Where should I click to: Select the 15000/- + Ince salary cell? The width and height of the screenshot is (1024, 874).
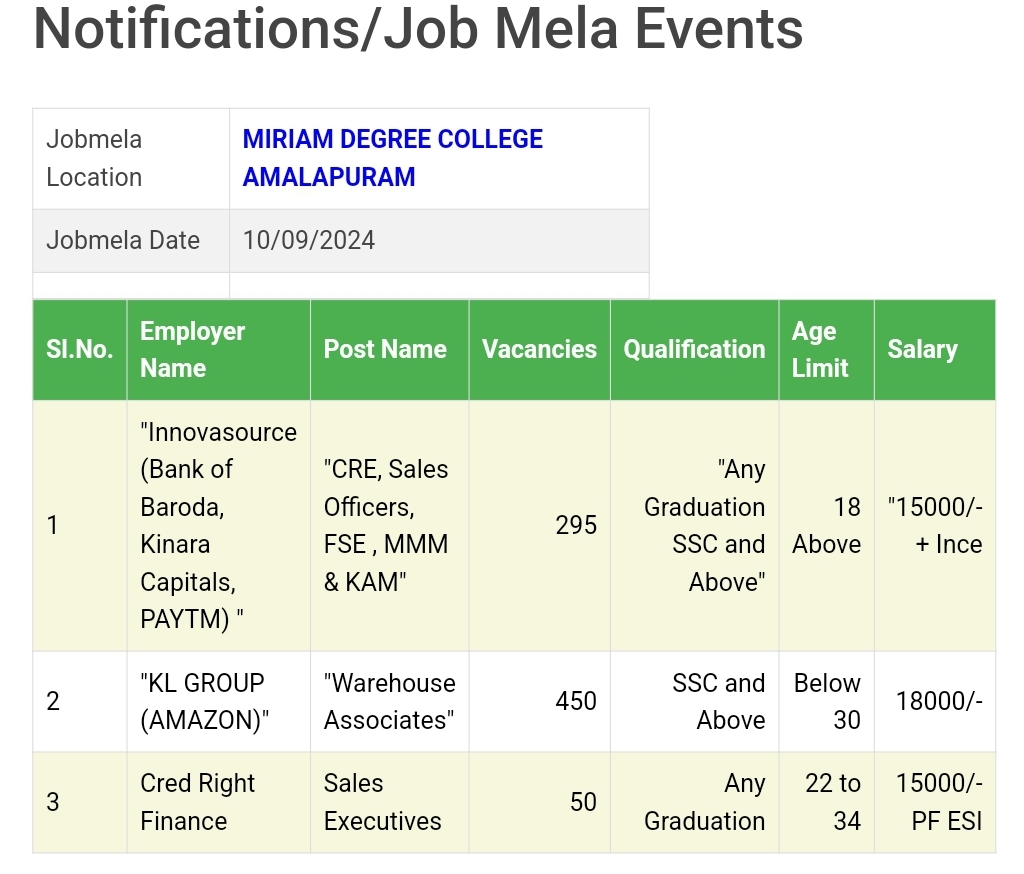[x=935, y=525]
